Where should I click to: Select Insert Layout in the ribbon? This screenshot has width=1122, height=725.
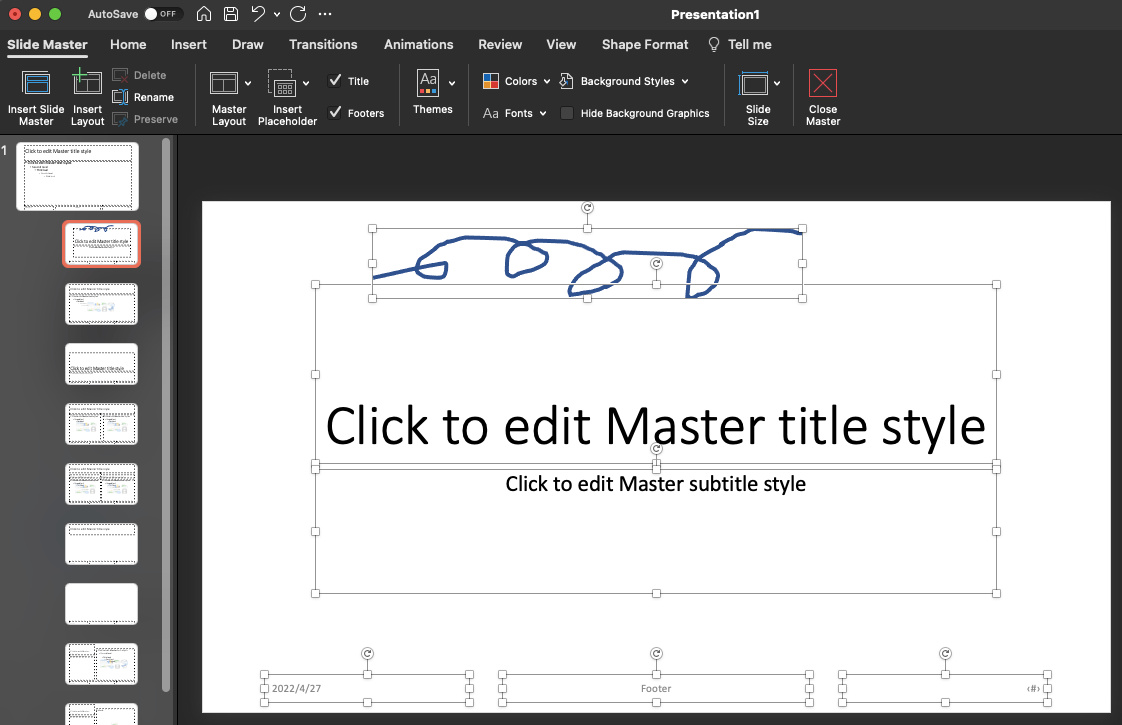(87, 96)
